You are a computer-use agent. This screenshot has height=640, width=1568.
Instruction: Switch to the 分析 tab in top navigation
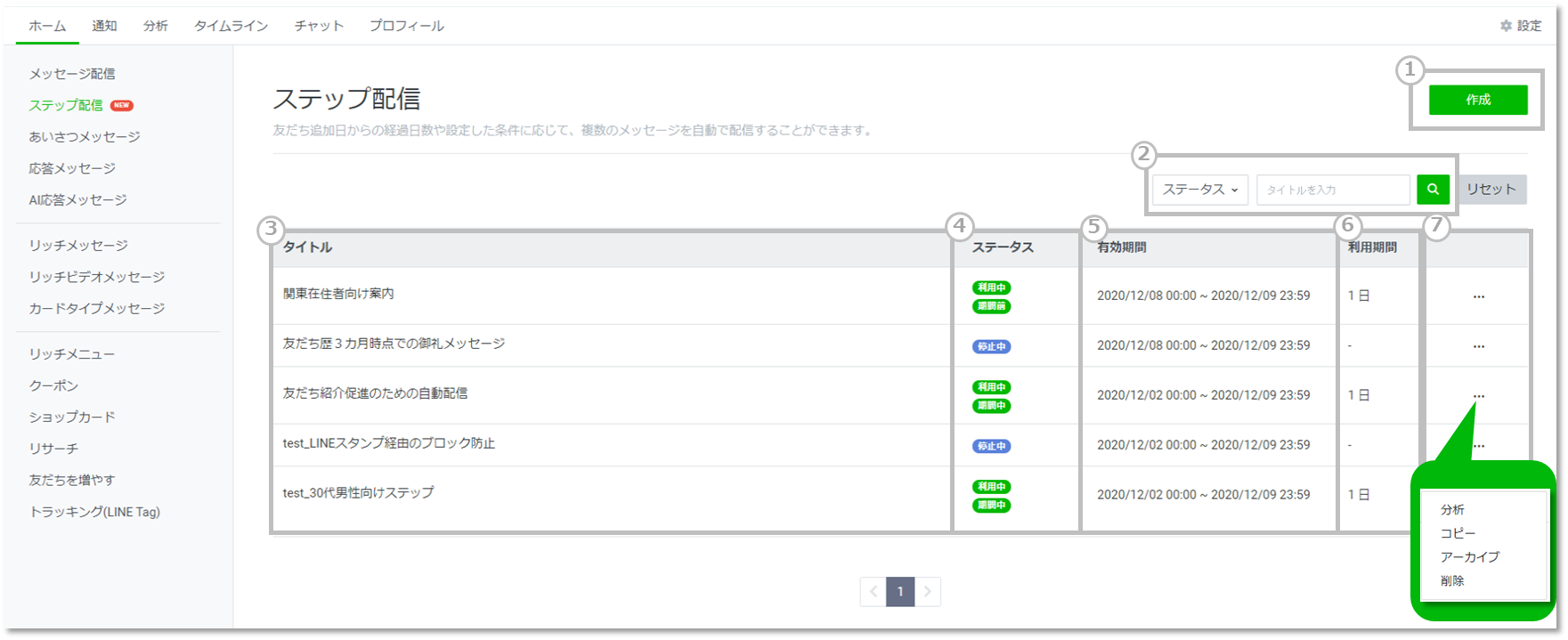pyautogui.click(x=156, y=26)
